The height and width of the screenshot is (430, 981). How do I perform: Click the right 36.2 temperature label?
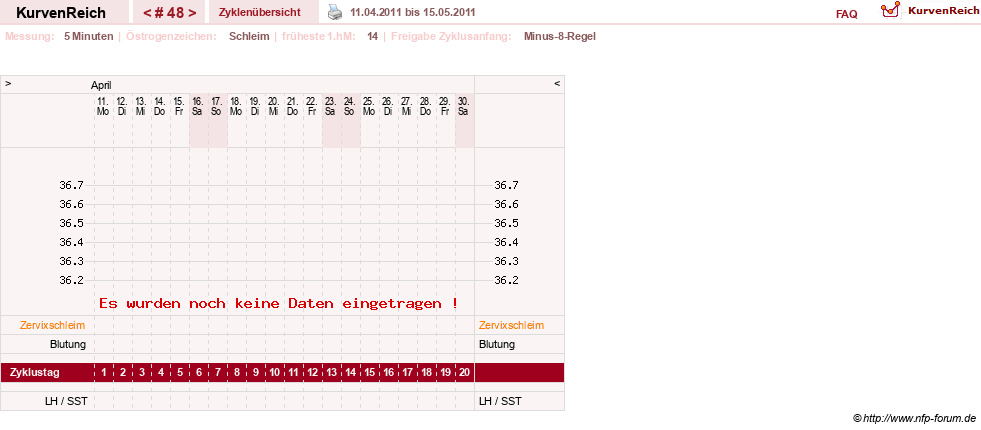click(506, 280)
